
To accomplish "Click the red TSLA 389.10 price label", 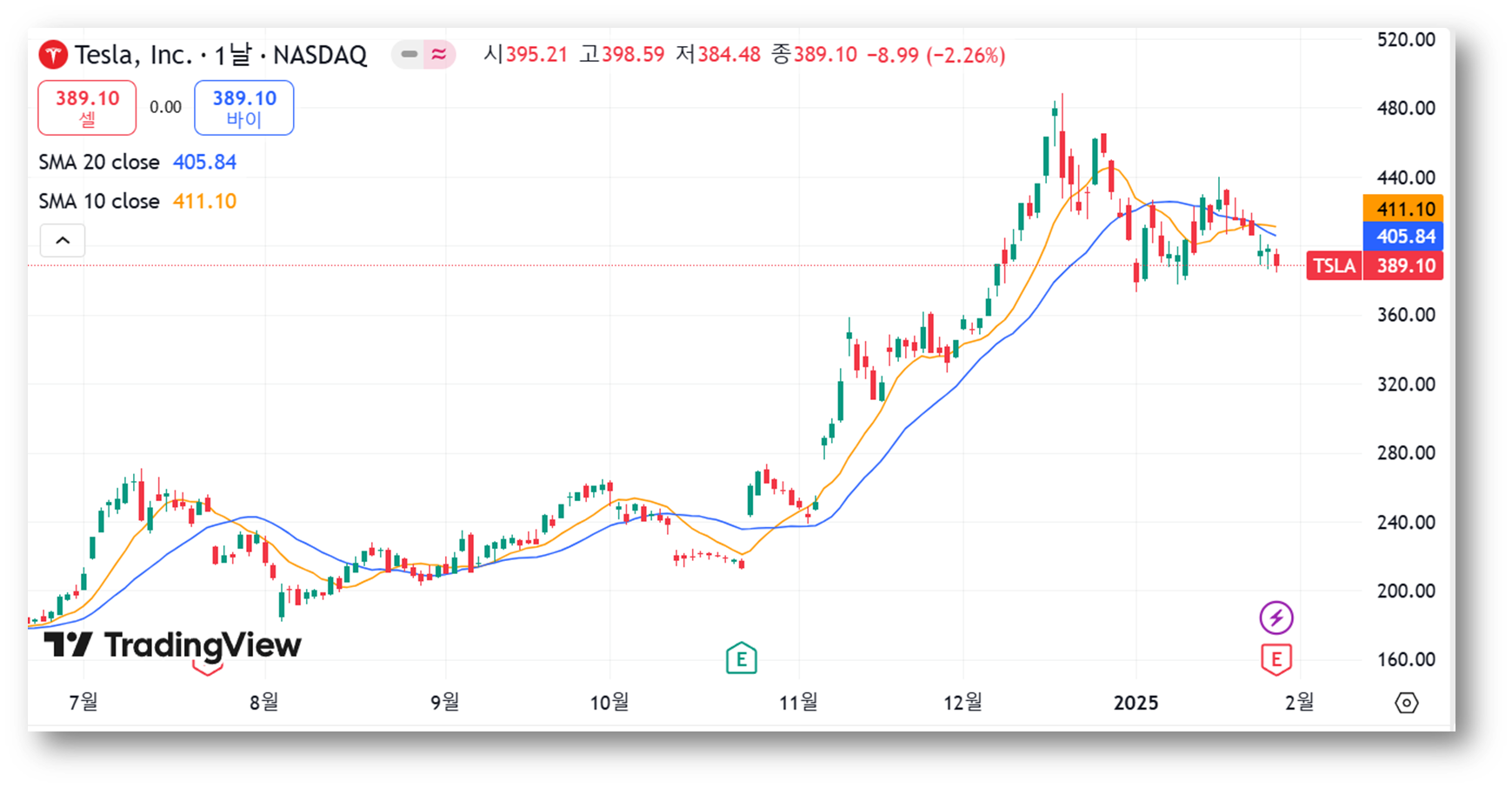I will (x=1375, y=266).
